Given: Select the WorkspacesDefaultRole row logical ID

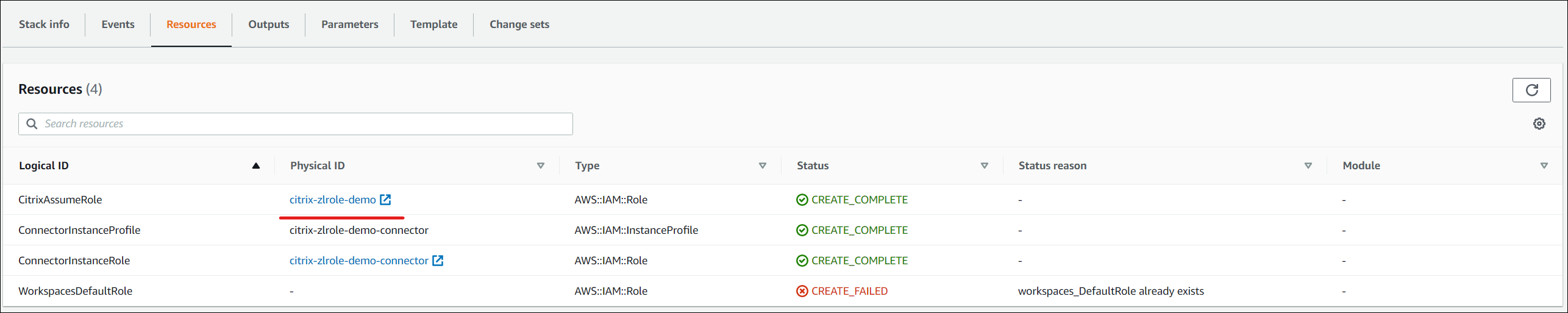Looking at the screenshot, I should point(75,291).
